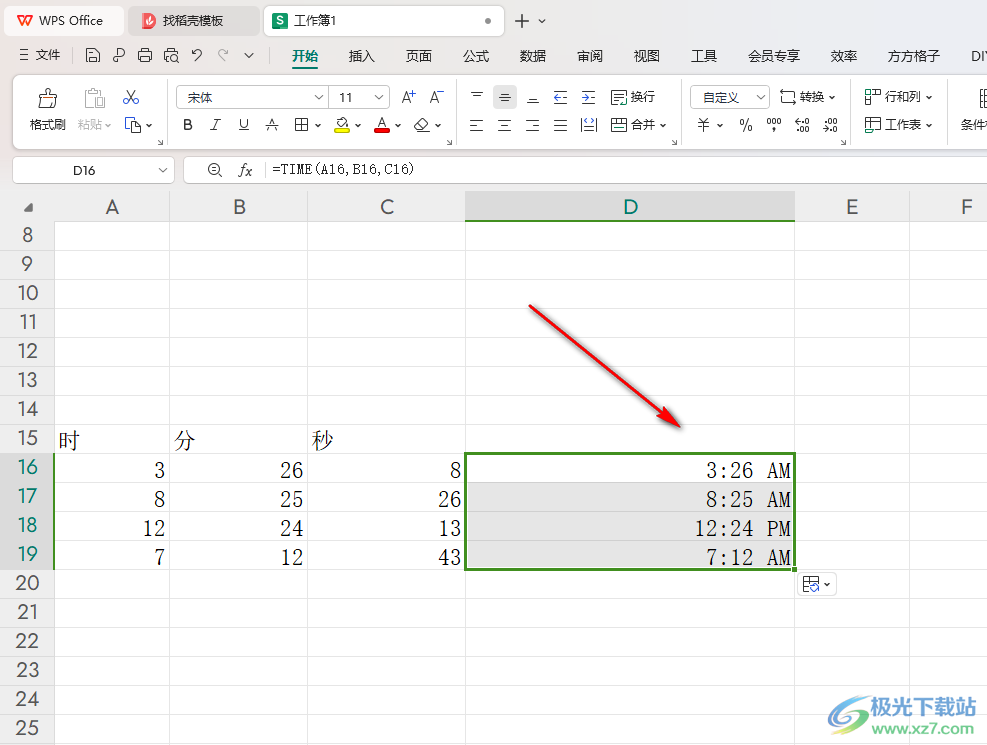Apply currency format yen icon
The width and height of the screenshot is (987, 745).
(x=704, y=125)
